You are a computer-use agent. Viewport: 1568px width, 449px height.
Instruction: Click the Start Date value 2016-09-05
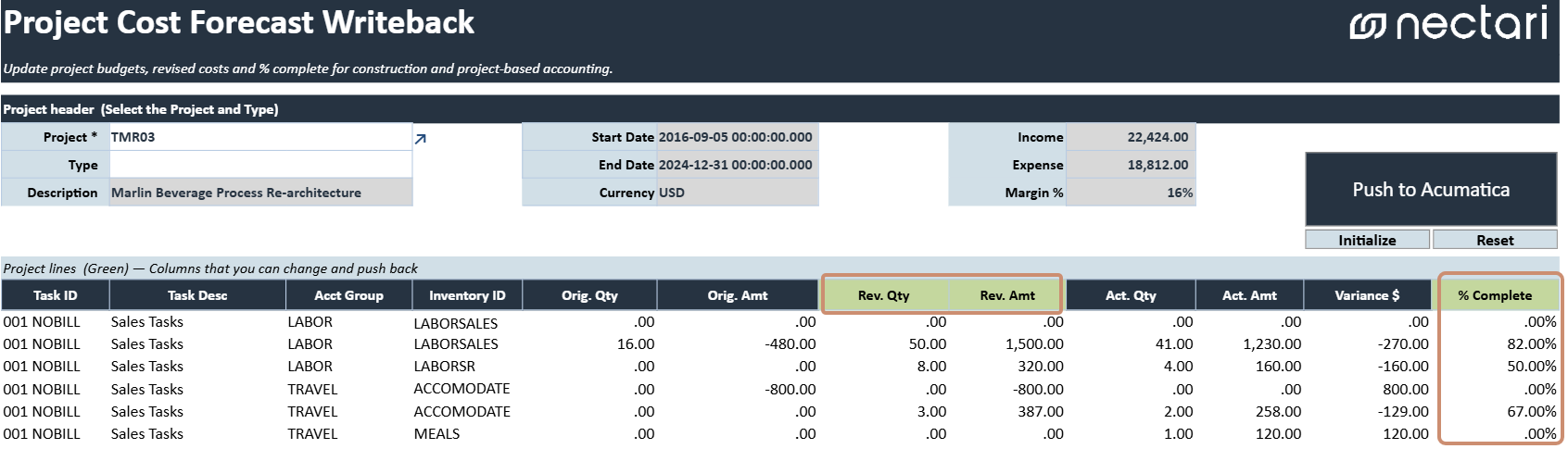pyautogui.click(x=737, y=137)
